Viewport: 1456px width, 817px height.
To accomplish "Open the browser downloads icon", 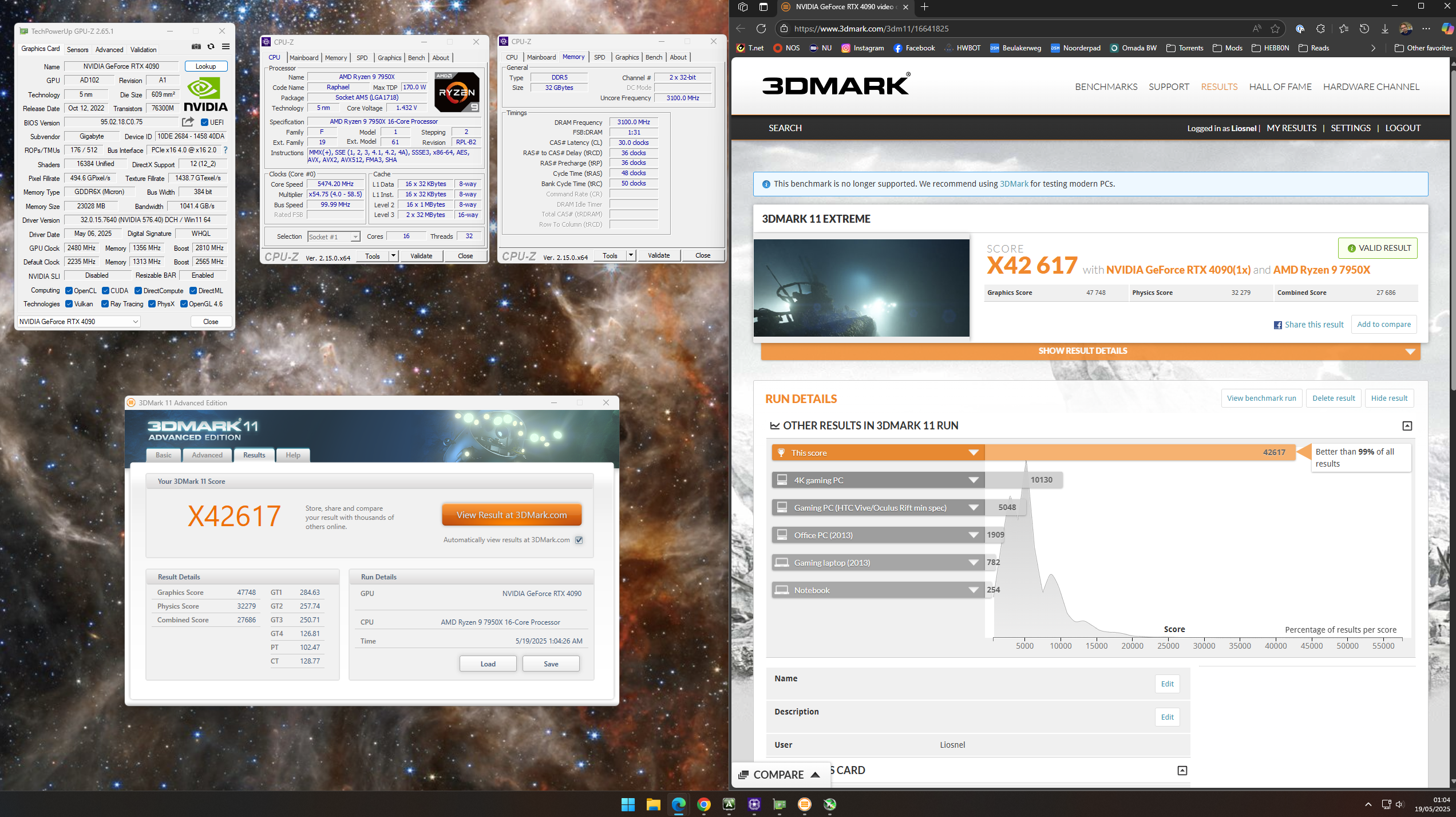I will (1385, 29).
